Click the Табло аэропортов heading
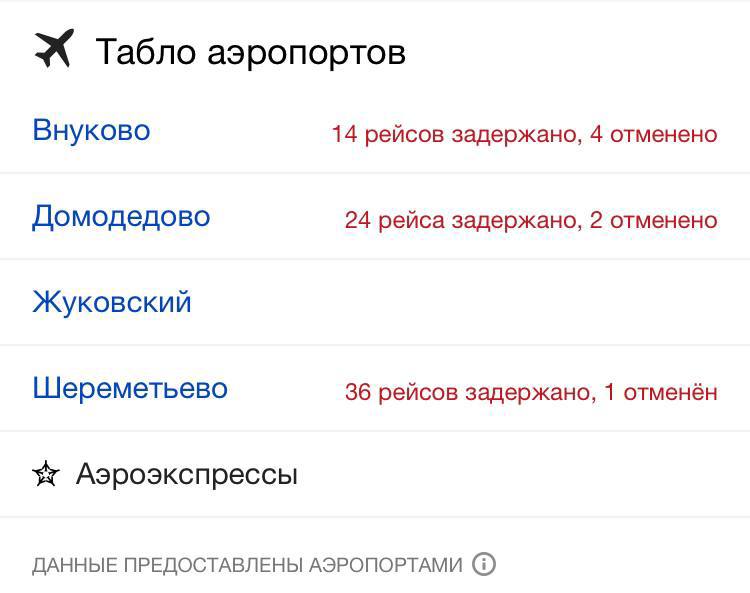The height and width of the screenshot is (593, 750). (250, 51)
